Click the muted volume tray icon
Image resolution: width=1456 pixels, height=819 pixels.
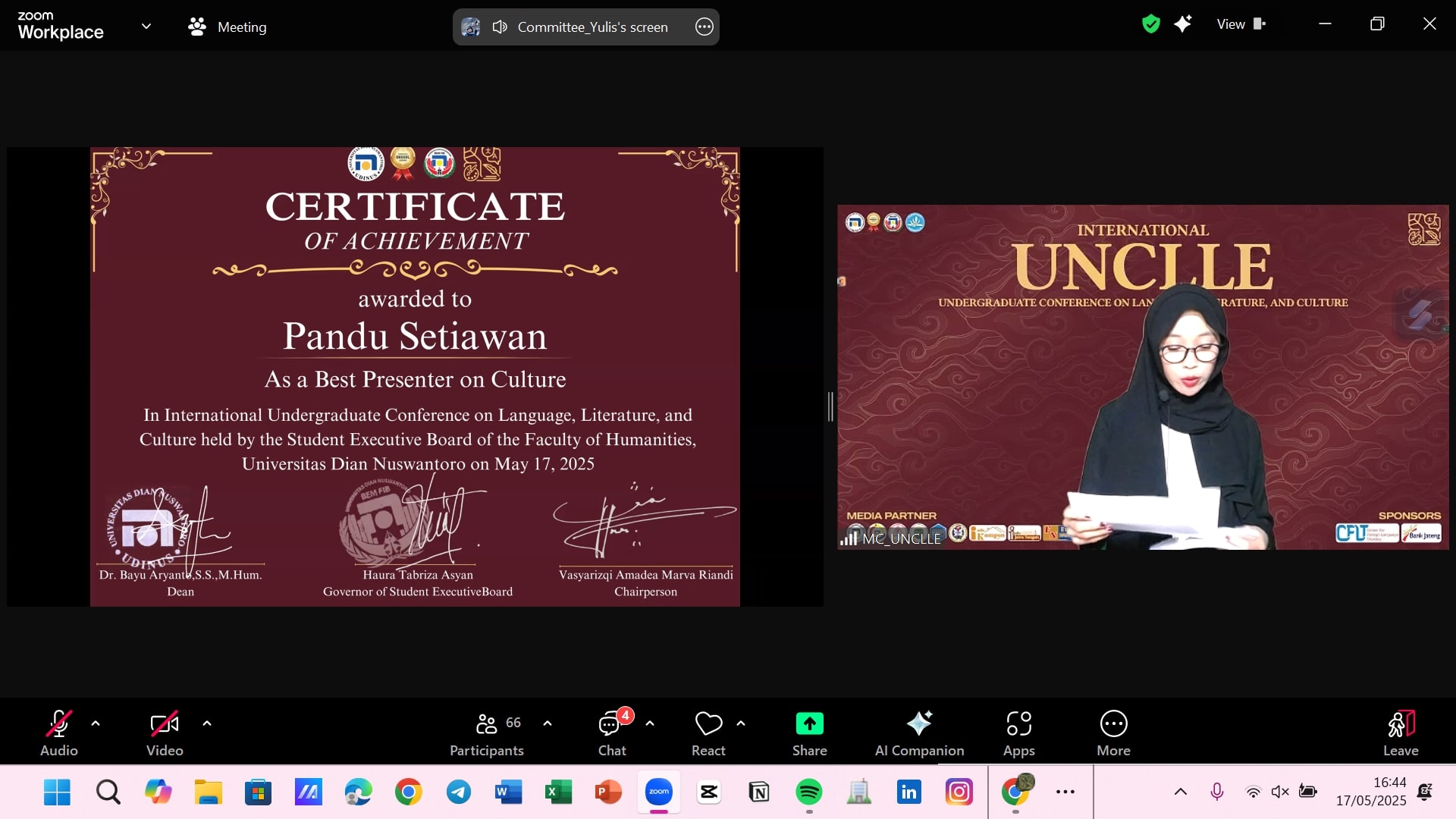(1280, 792)
